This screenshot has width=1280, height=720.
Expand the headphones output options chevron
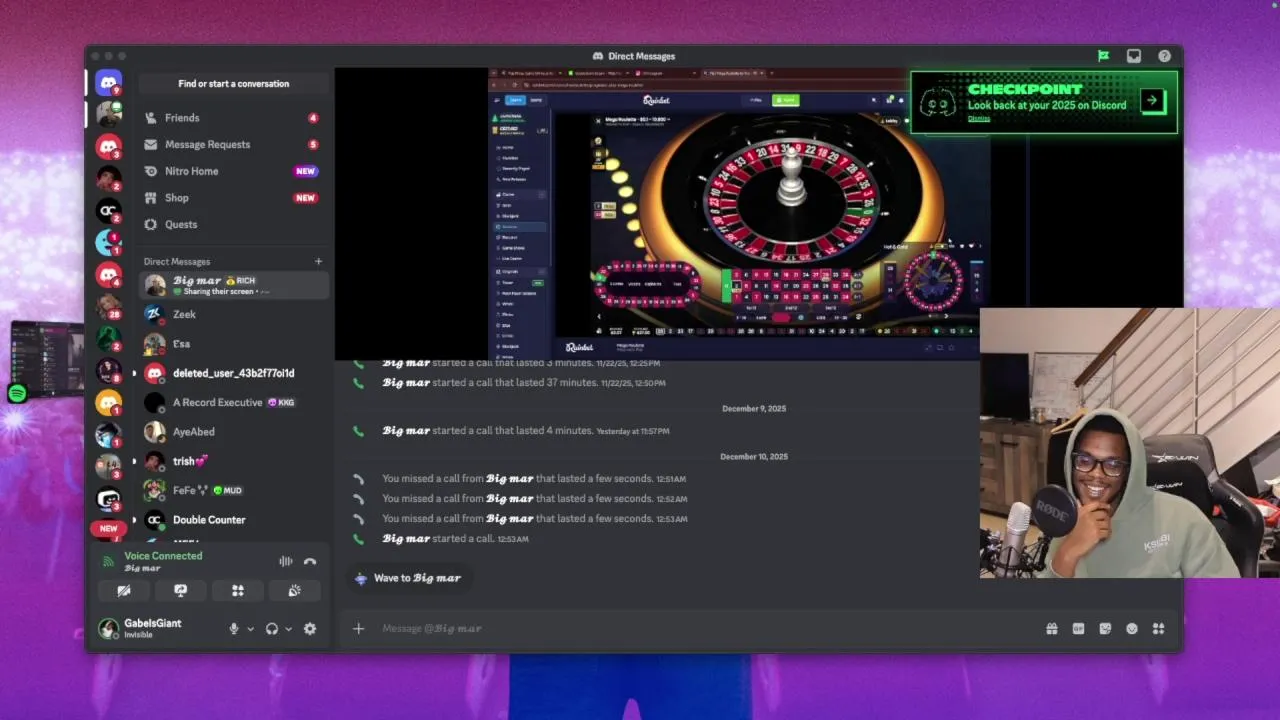click(288, 629)
